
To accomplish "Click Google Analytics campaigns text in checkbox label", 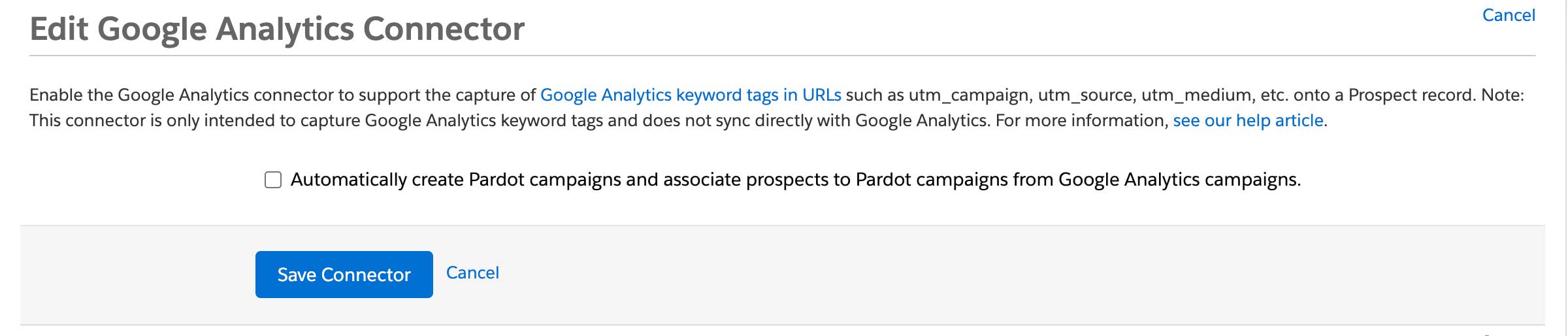I will click(x=1180, y=180).
